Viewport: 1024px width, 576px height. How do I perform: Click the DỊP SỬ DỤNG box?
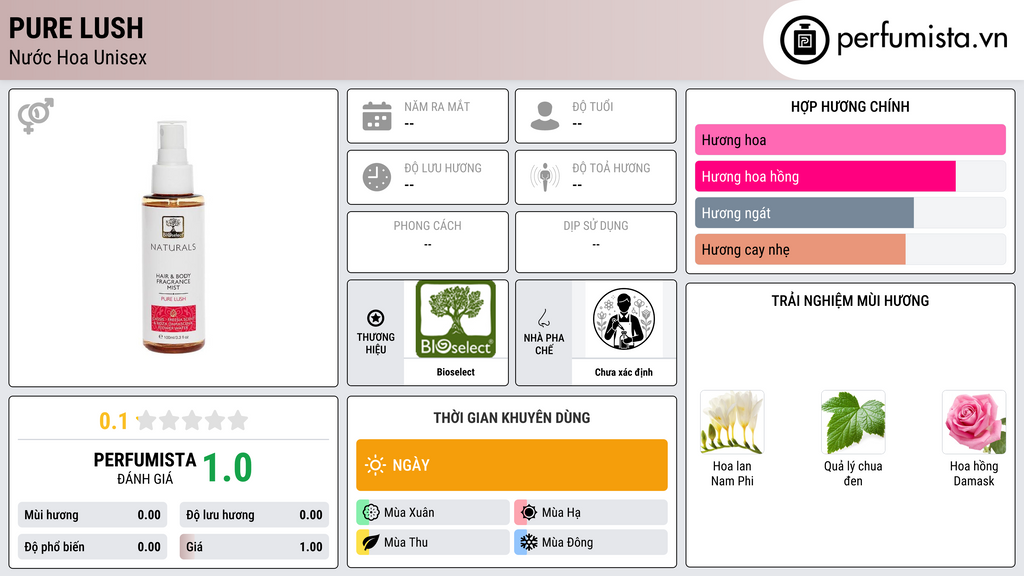coord(596,242)
